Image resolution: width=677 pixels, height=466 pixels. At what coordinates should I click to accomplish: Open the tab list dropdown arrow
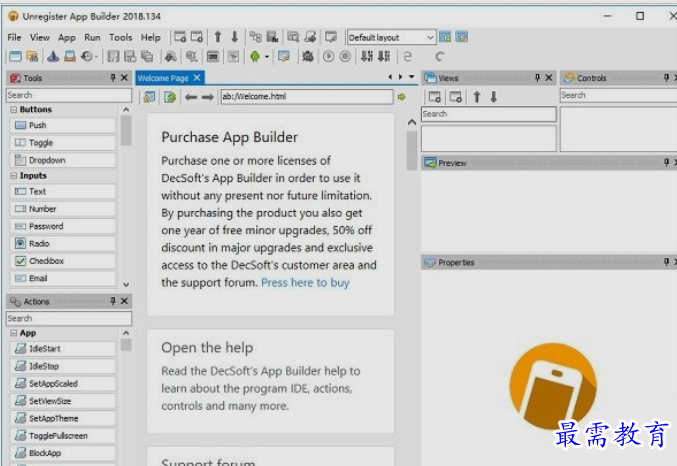click(411, 77)
